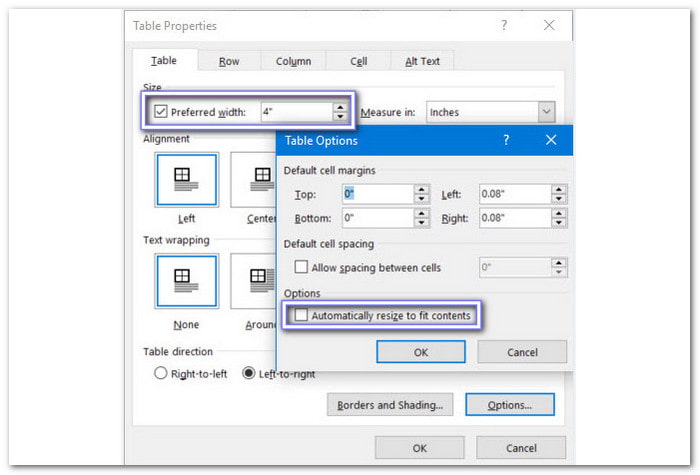This screenshot has width=700, height=475.
Task: Click the Borders and Shading button
Action: [390, 405]
